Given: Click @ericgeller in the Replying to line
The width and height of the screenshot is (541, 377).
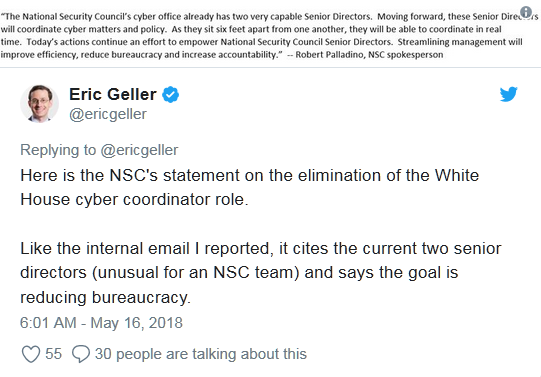Looking at the screenshot, I should tap(139, 150).
